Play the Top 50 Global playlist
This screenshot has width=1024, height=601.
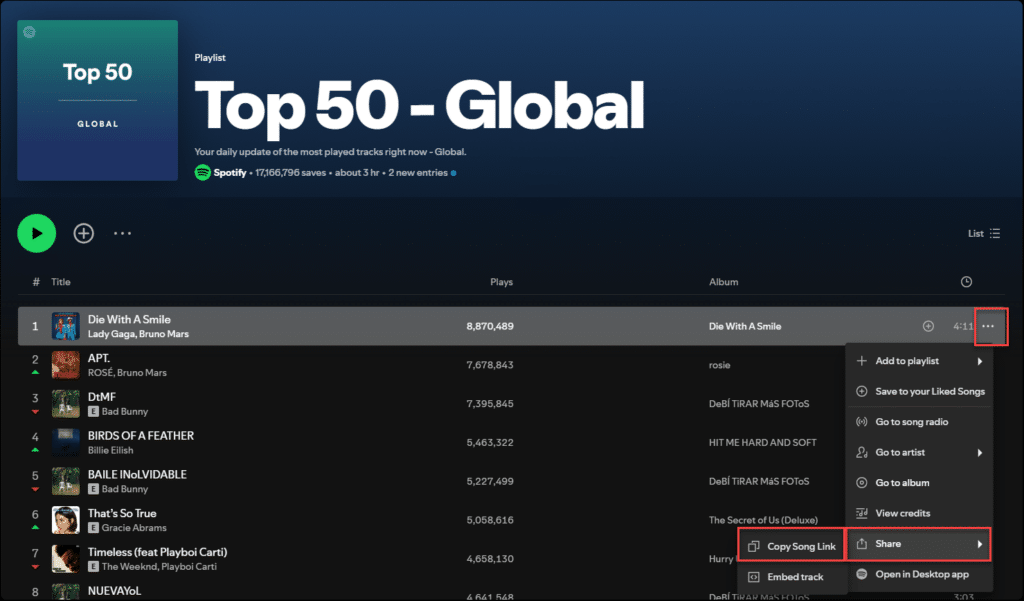click(x=37, y=233)
